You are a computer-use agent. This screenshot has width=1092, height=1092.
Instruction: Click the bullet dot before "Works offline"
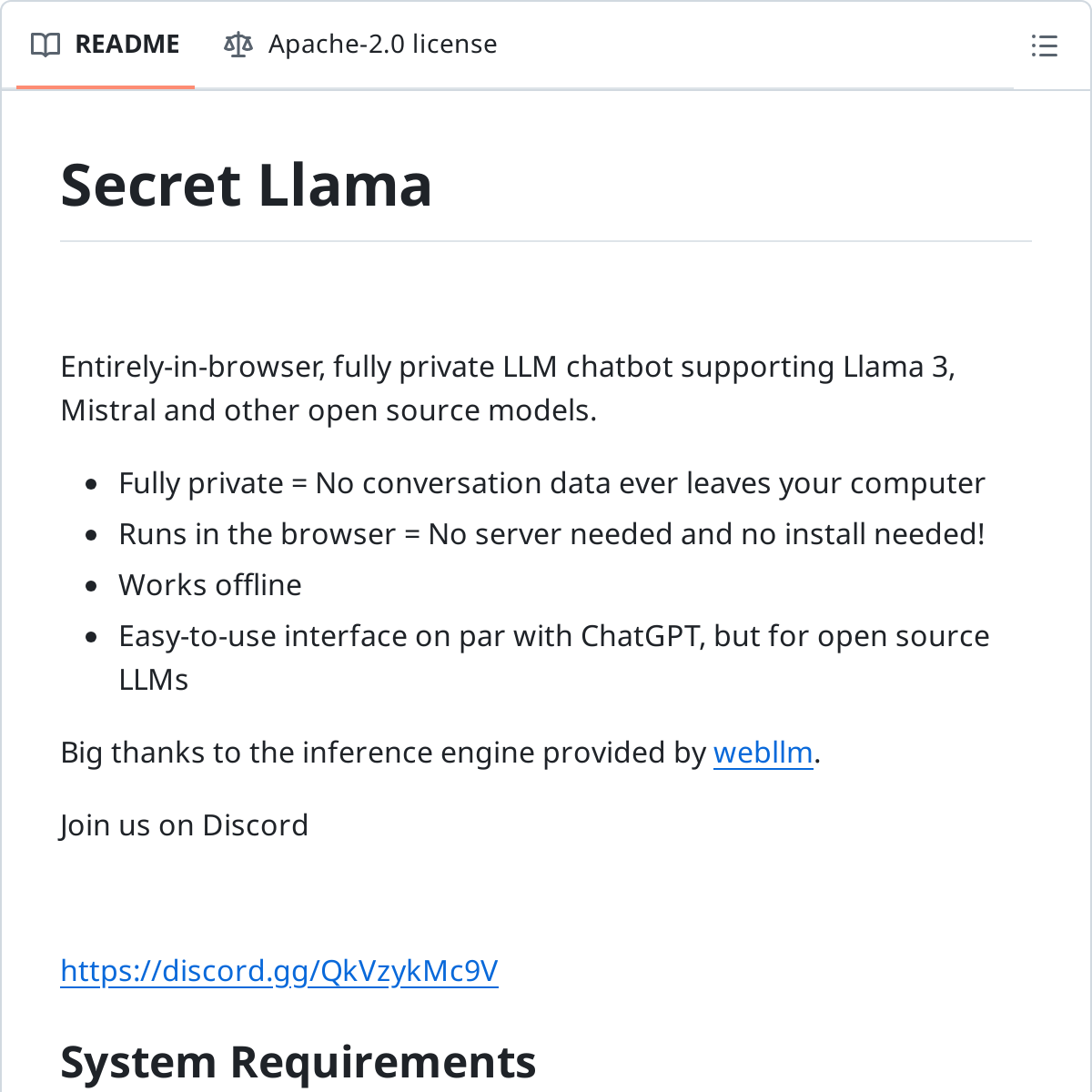91,587
